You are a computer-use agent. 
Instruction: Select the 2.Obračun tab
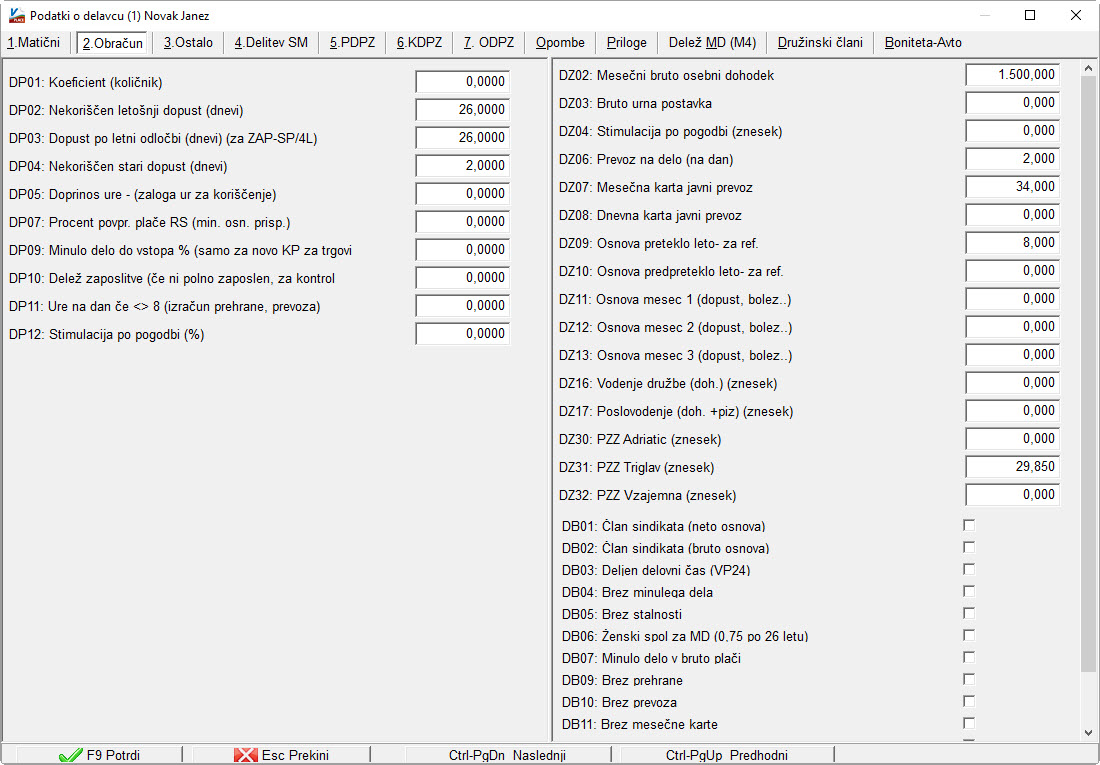pos(112,43)
